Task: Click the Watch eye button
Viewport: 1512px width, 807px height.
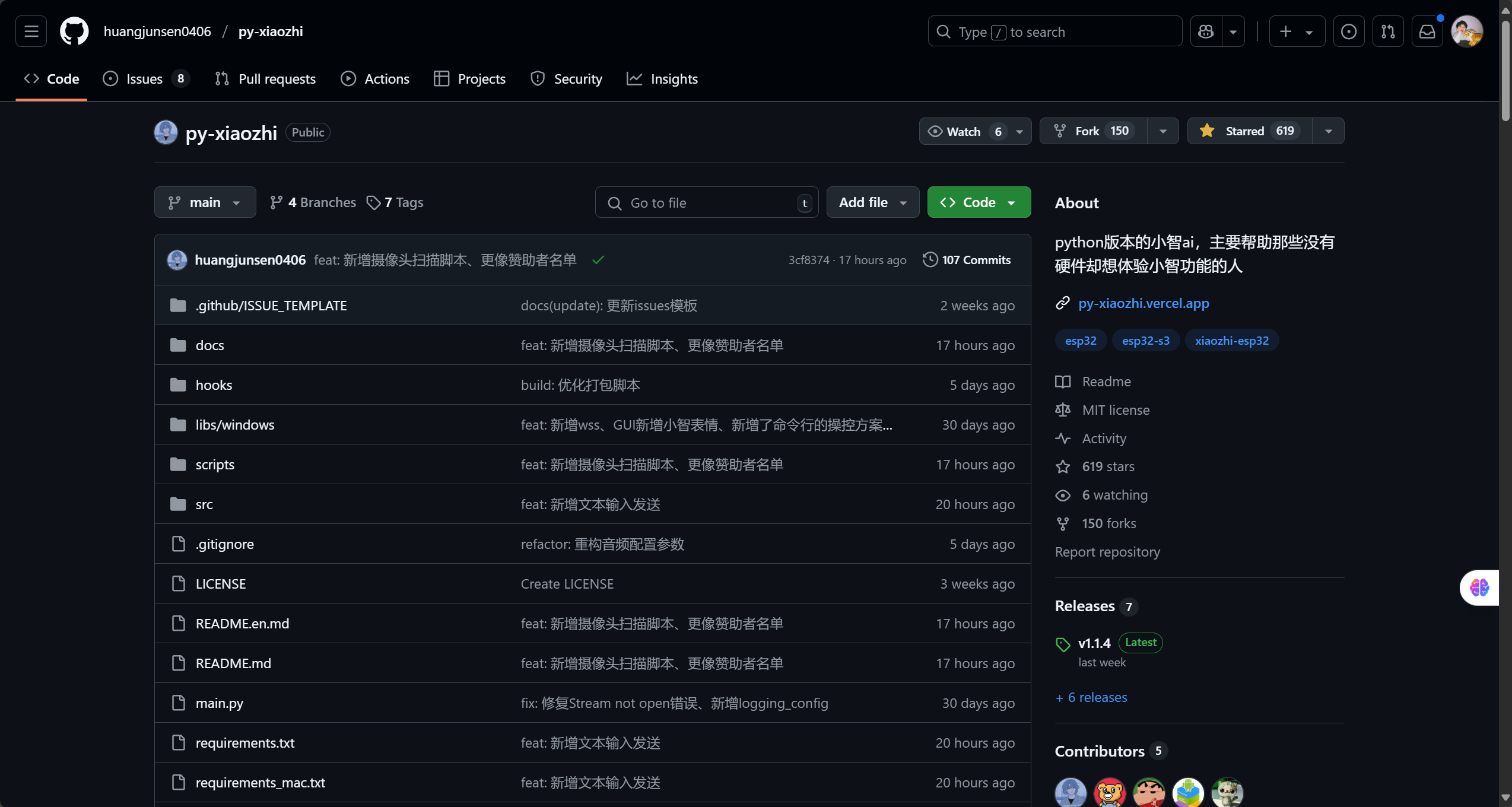Action: 964,131
